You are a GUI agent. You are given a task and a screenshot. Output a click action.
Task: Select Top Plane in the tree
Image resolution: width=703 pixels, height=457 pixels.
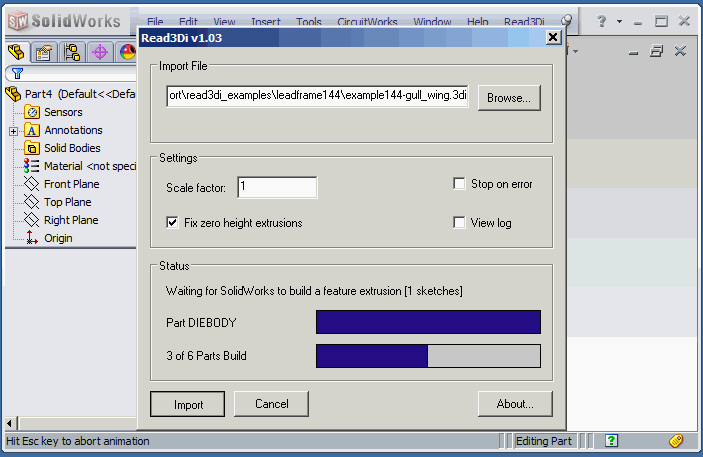(68, 202)
